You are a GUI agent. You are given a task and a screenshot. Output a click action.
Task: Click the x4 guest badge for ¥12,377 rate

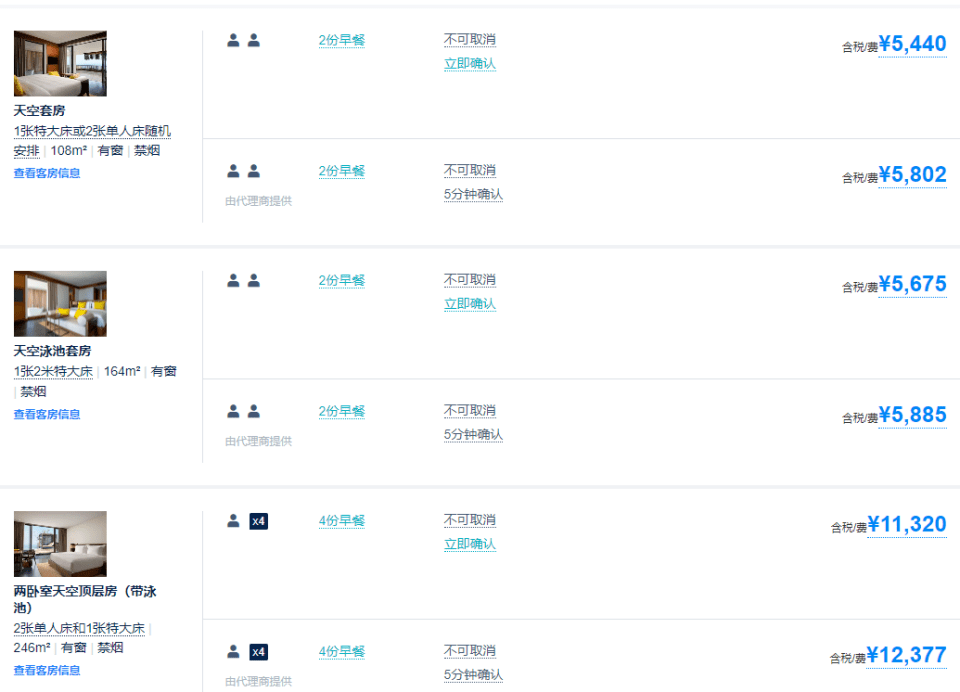258,652
